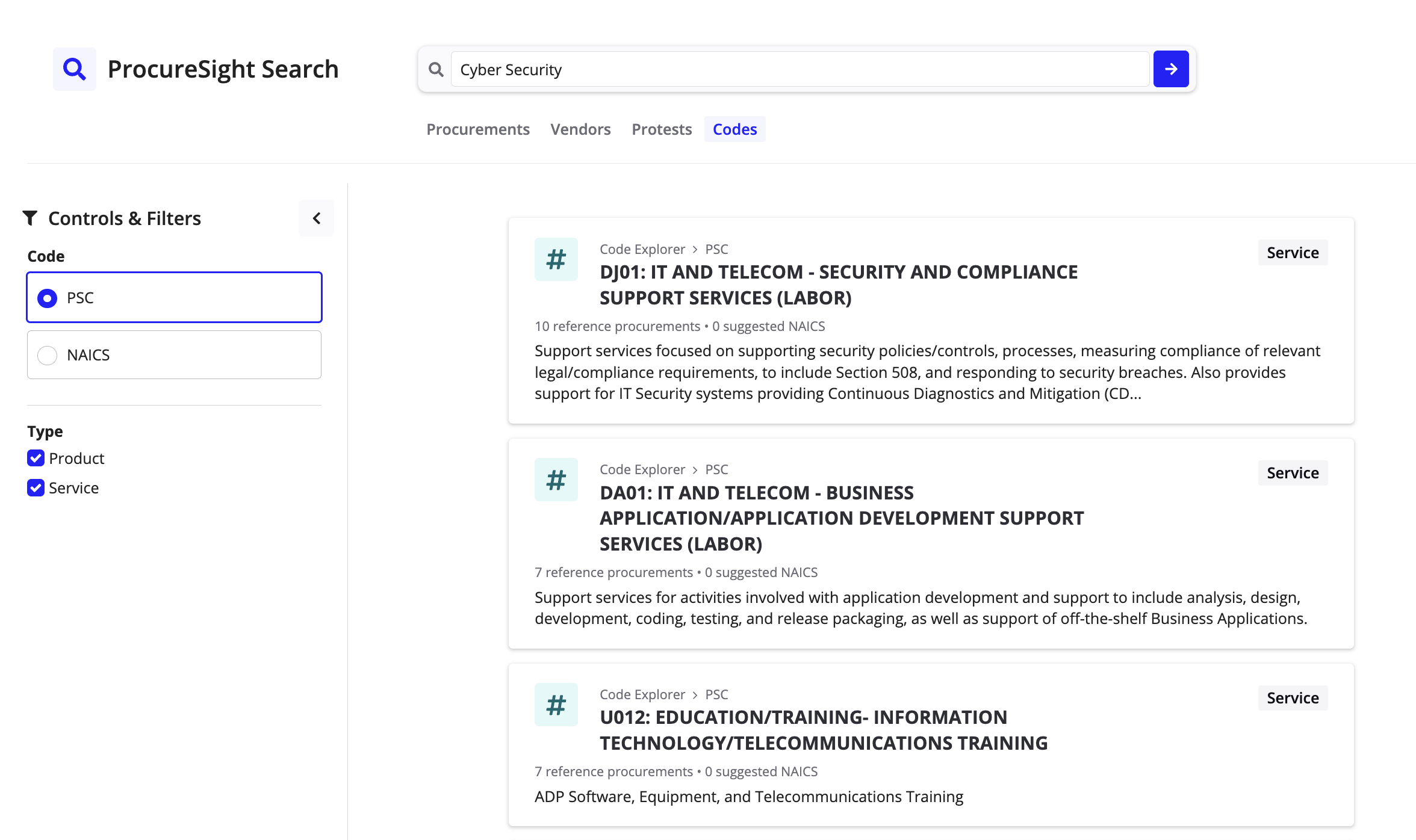Switch to the Procurements tab
The height and width of the screenshot is (840, 1416).
[x=478, y=129]
